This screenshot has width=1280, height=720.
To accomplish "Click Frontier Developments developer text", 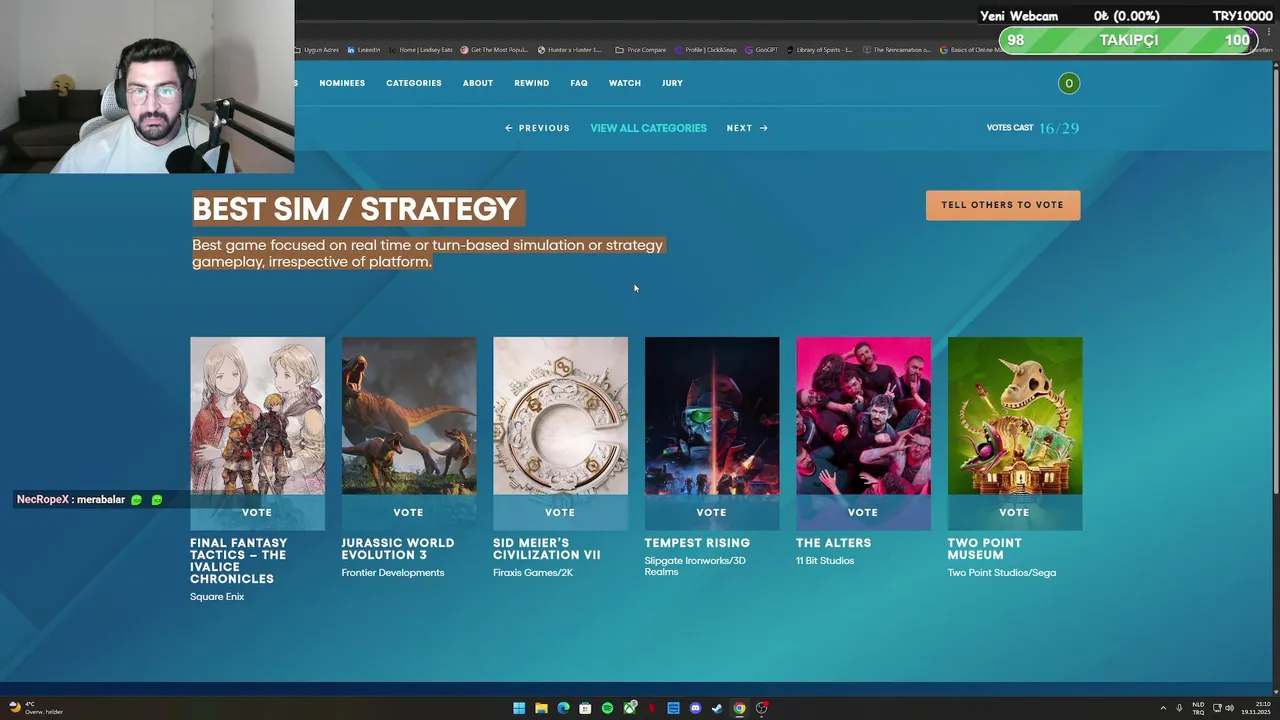I will [393, 573].
